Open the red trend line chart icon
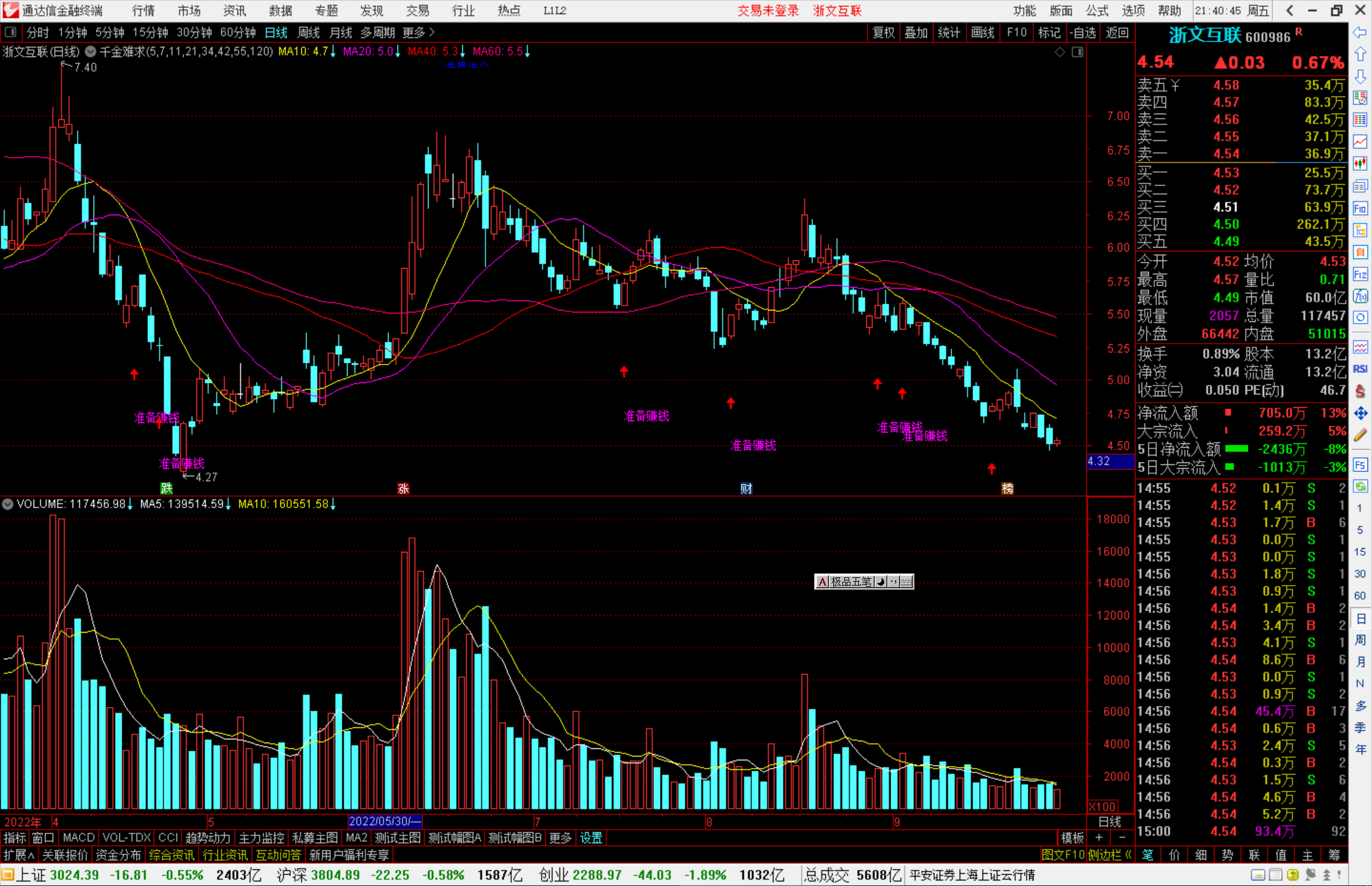Screen dimensions: 1372x886 coord(1360,142)
